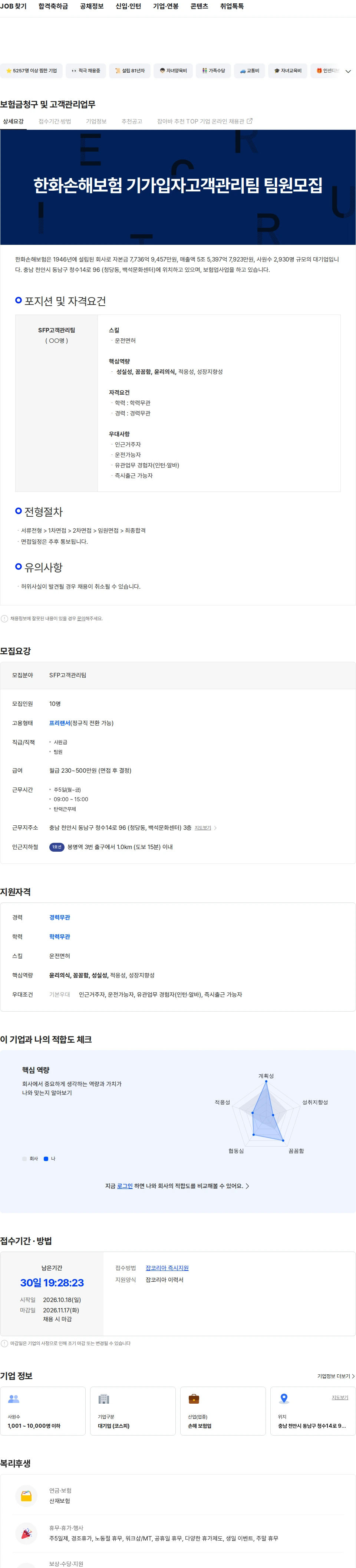This screenshot has width=356, height=1568.
Task: Click the 경력무관 link
Action: point(60,917)
